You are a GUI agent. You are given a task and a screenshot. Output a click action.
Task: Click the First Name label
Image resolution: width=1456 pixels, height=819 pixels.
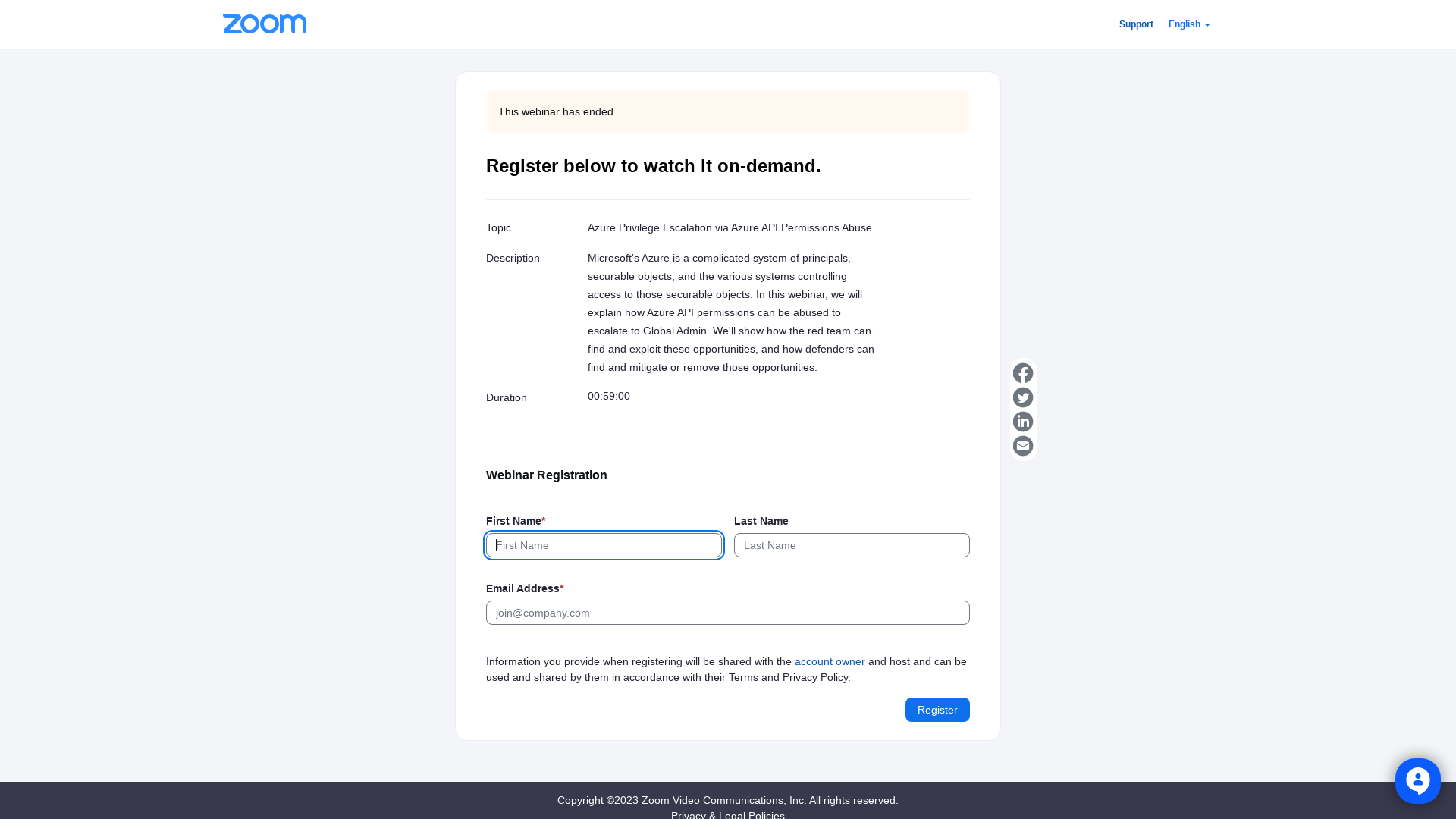pyautogui.click(x=516, y=521)
